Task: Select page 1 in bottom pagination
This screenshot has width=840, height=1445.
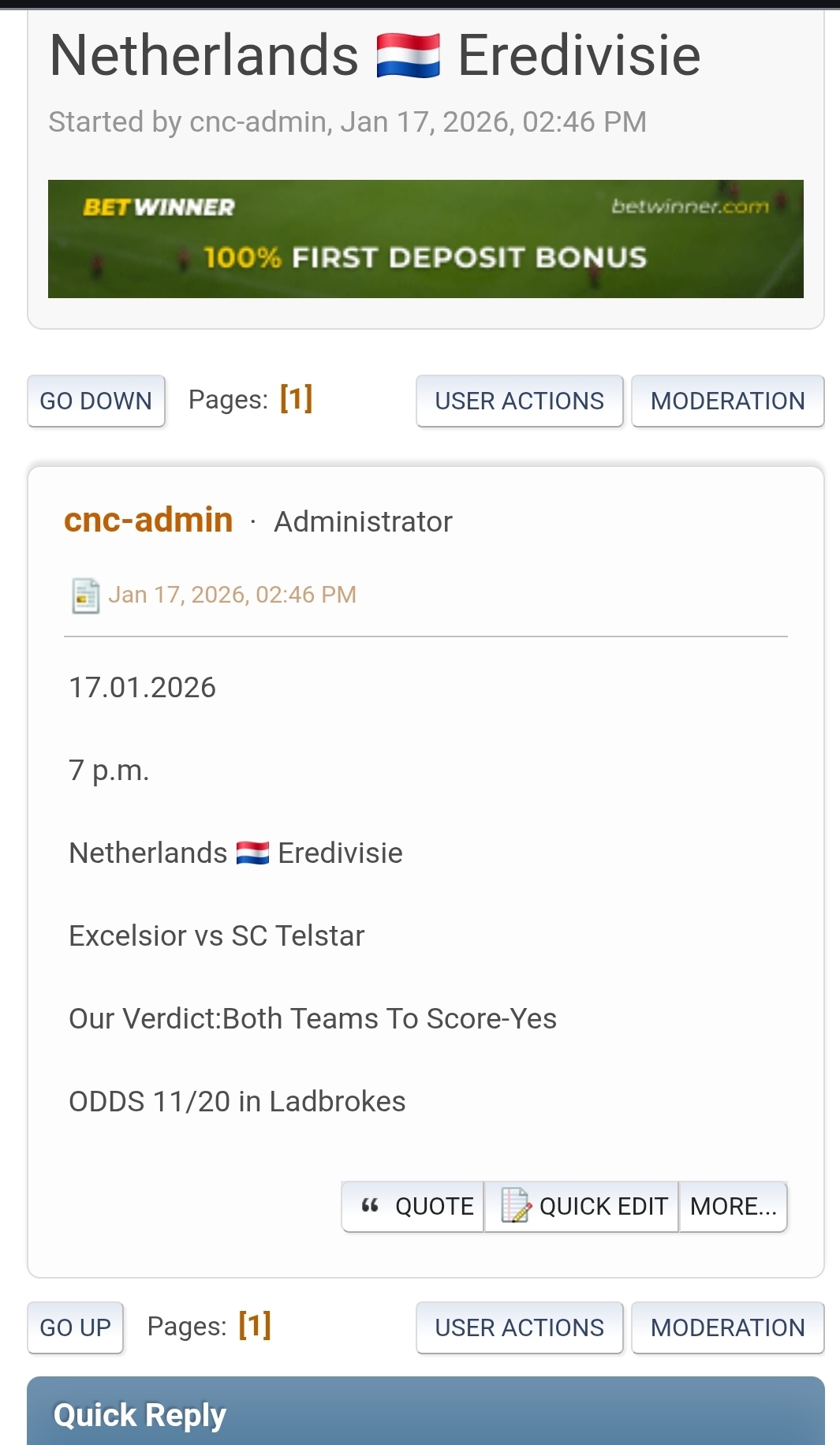Action: tap(255, 1326)
